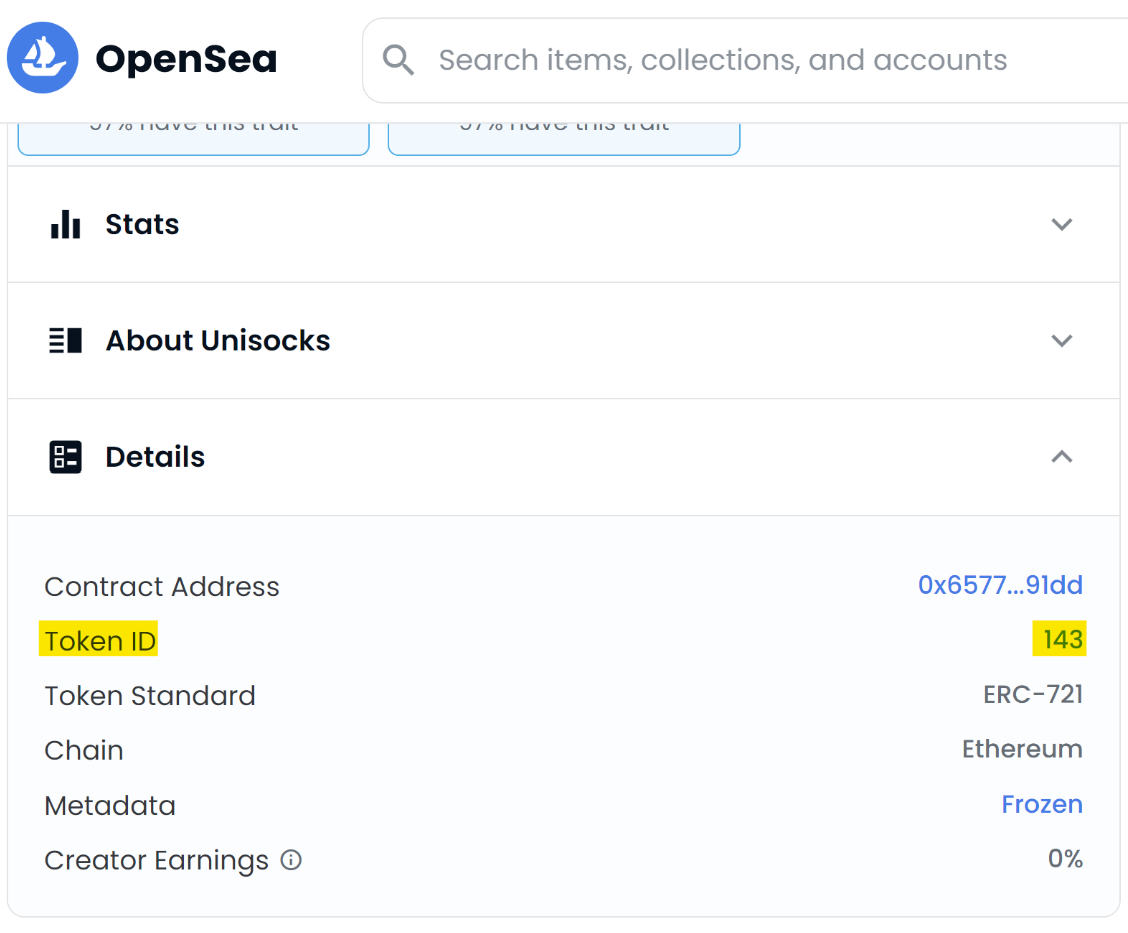The width and height of the screenshot is (1128, 933).
Task: Collapse the Details section chevron
Action: [1062, 457]
